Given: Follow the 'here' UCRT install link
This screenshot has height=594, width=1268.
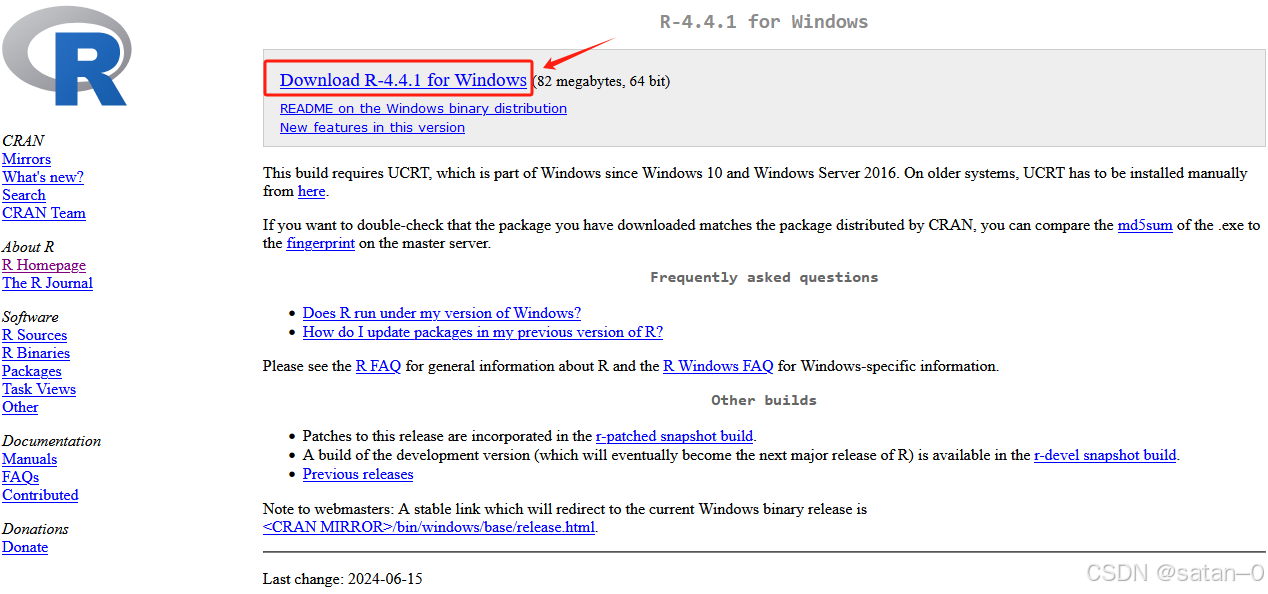Looking at the screenshot, I should point(311,191).
